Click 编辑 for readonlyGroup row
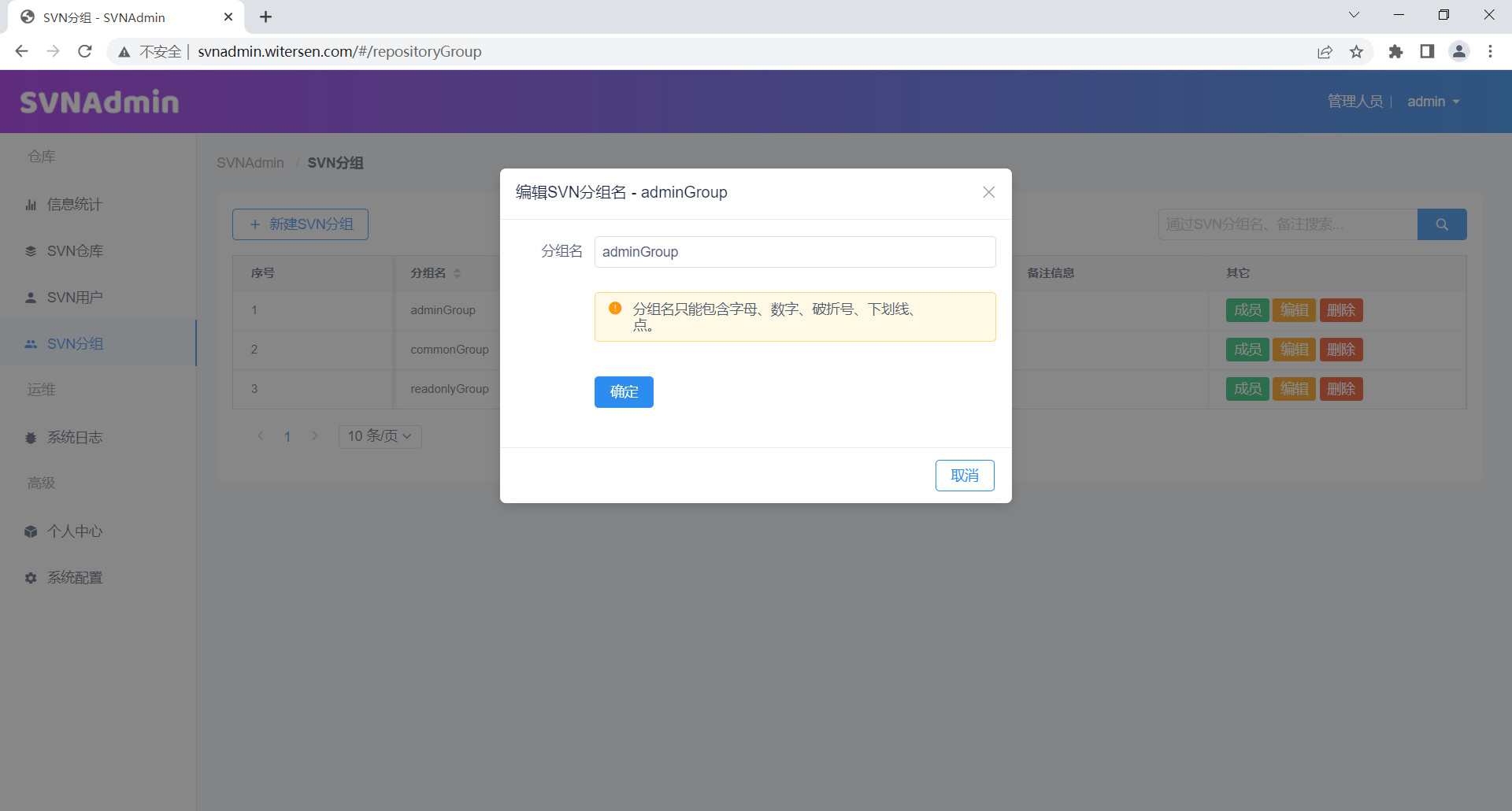The height and width of the screenshot is (811, 1512). click(1294, 389)
